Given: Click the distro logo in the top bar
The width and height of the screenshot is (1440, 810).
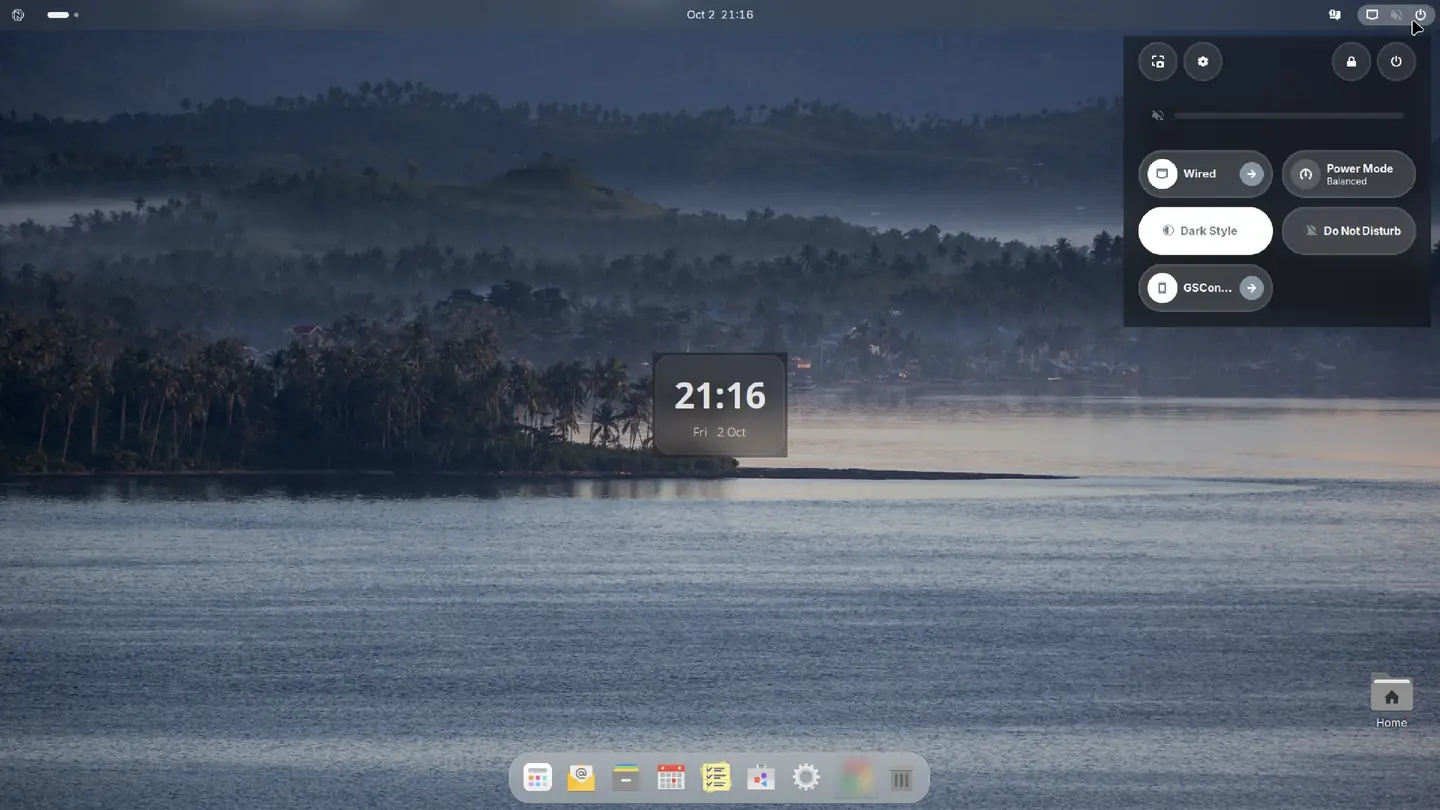Looking at the screenshot, I should [18, 15].
